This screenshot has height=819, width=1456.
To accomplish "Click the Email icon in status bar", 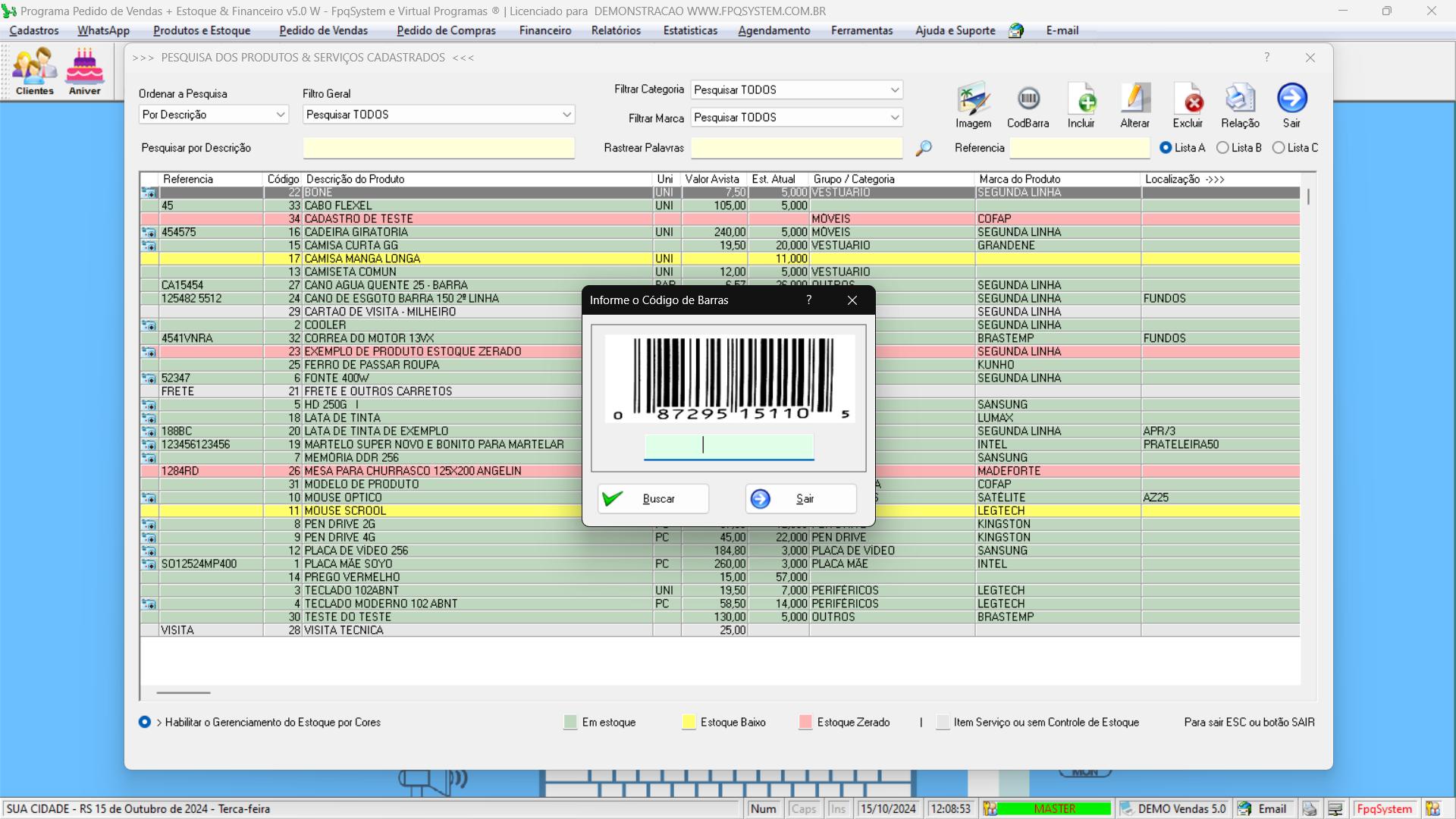I will pos(1245,809).
